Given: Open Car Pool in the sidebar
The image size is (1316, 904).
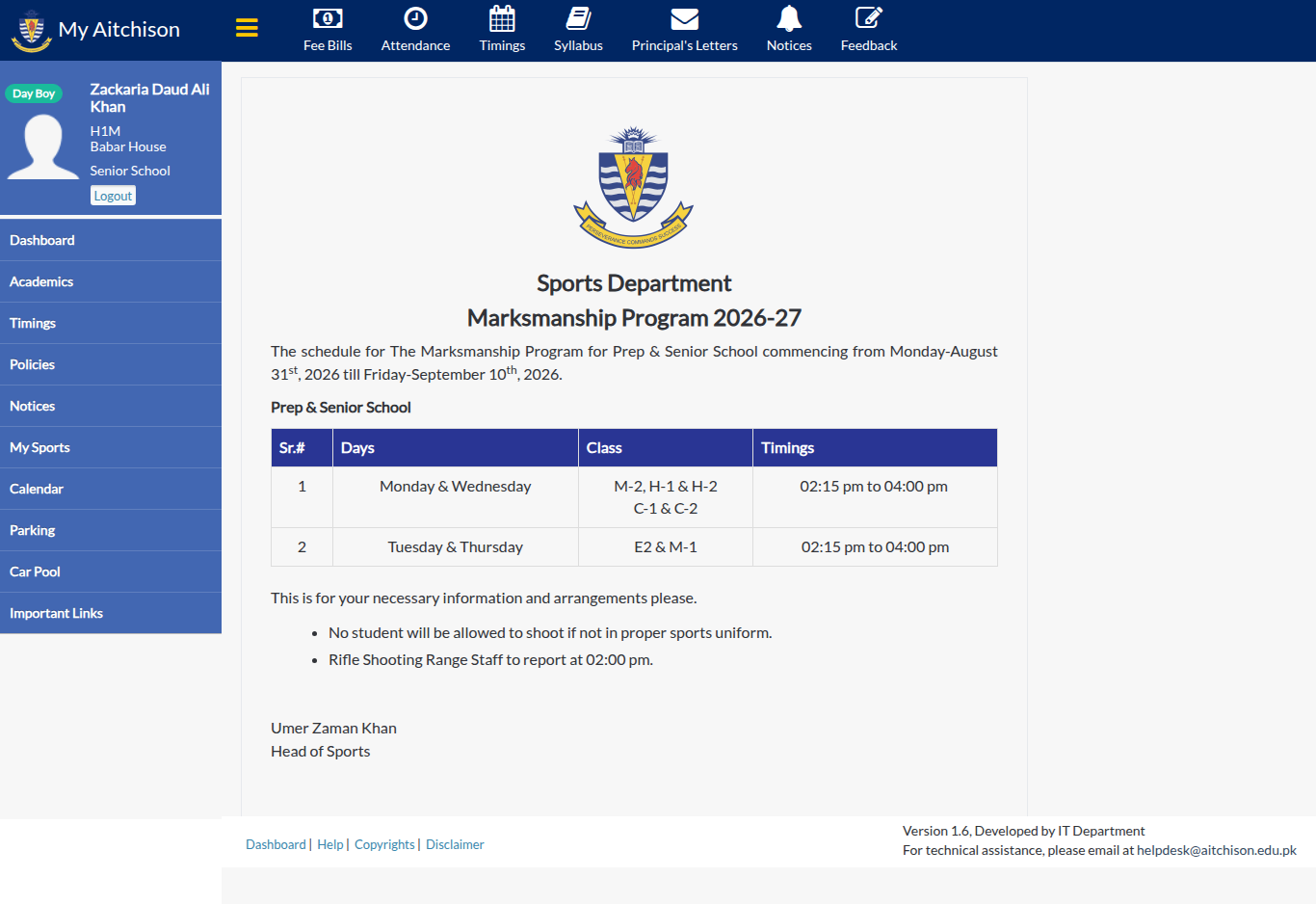Looking at the screenshot, I should click(x=111, y=572).
